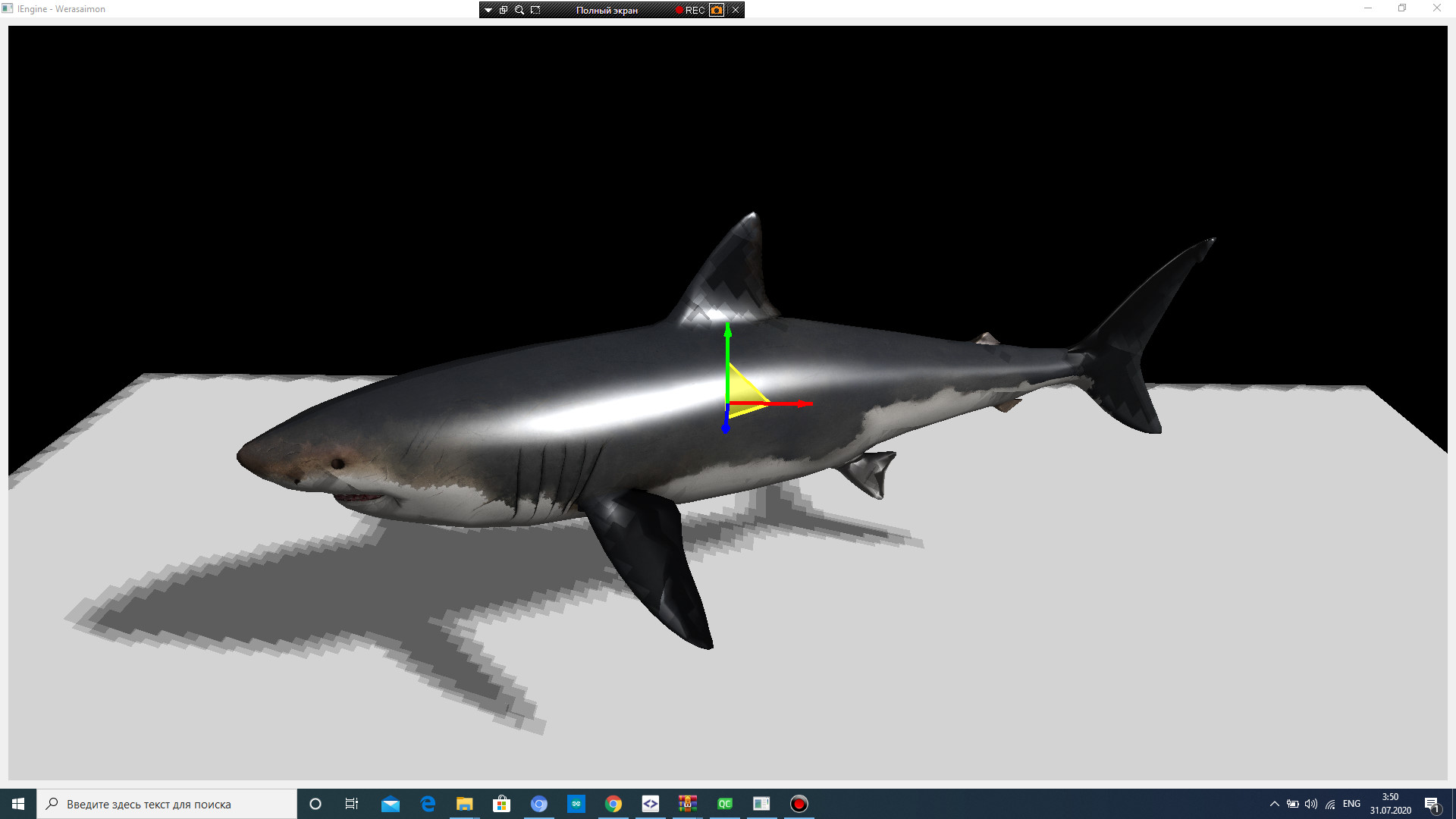Click the magnifier search icon in recorder bar

519,10
